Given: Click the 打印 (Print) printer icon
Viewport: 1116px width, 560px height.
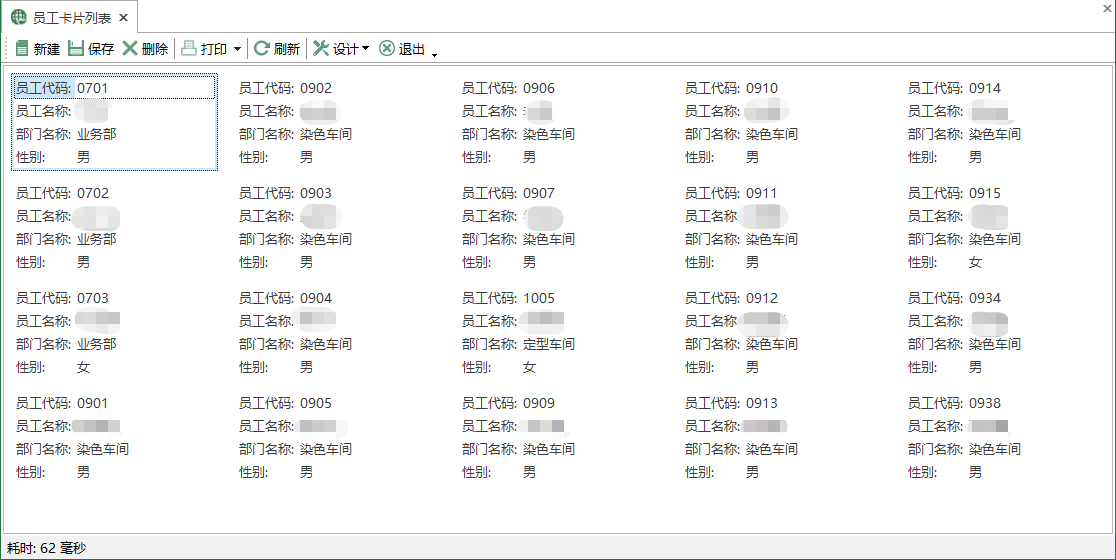Looking at the screenshot, I should pyautogui.click(x=189, y=48).
